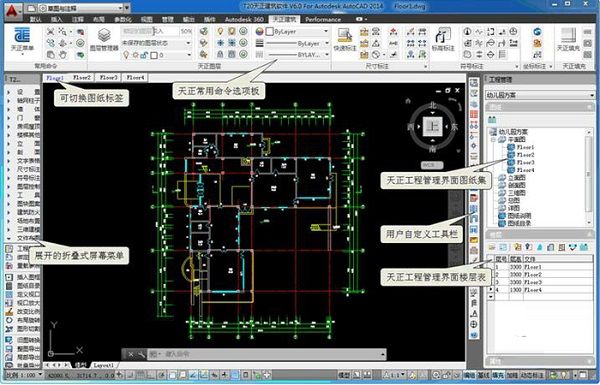
Task: Click the wrench icon on the command line
Action: coord(141,354)
